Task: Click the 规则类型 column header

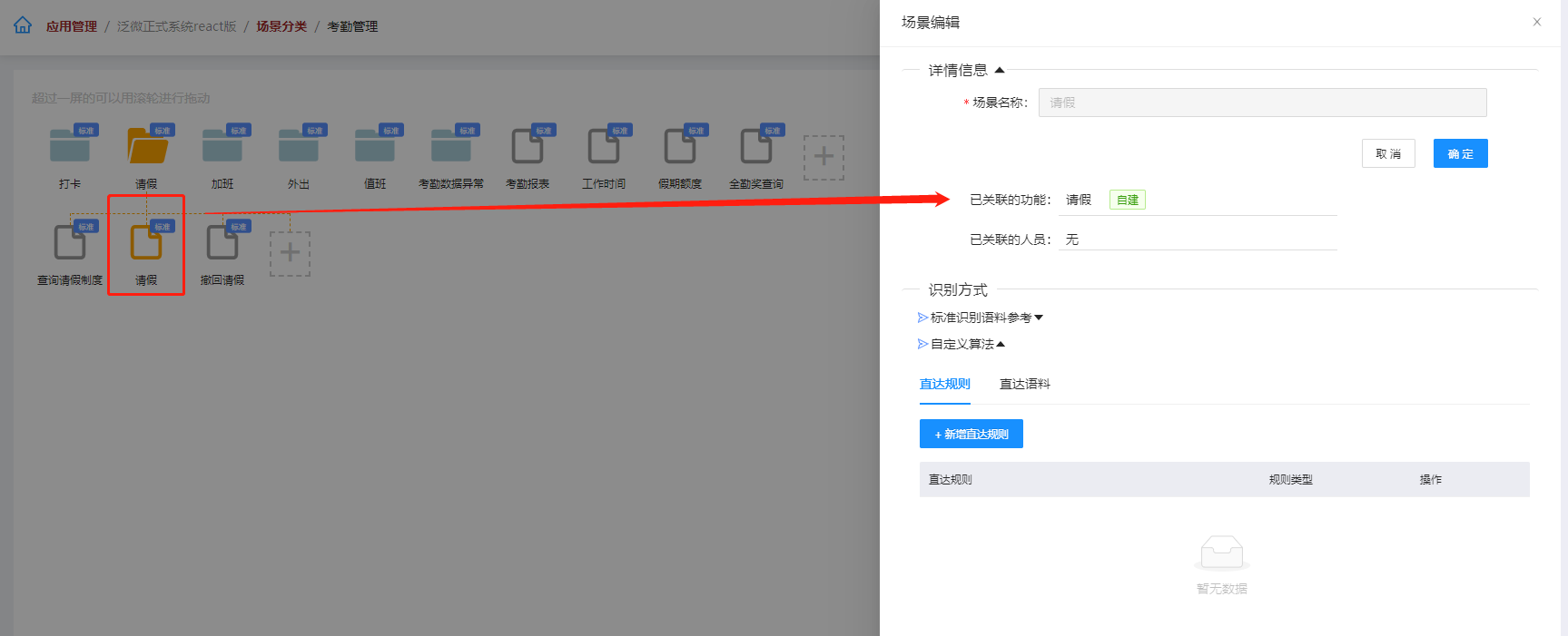Action: [x=1290, y=479]
